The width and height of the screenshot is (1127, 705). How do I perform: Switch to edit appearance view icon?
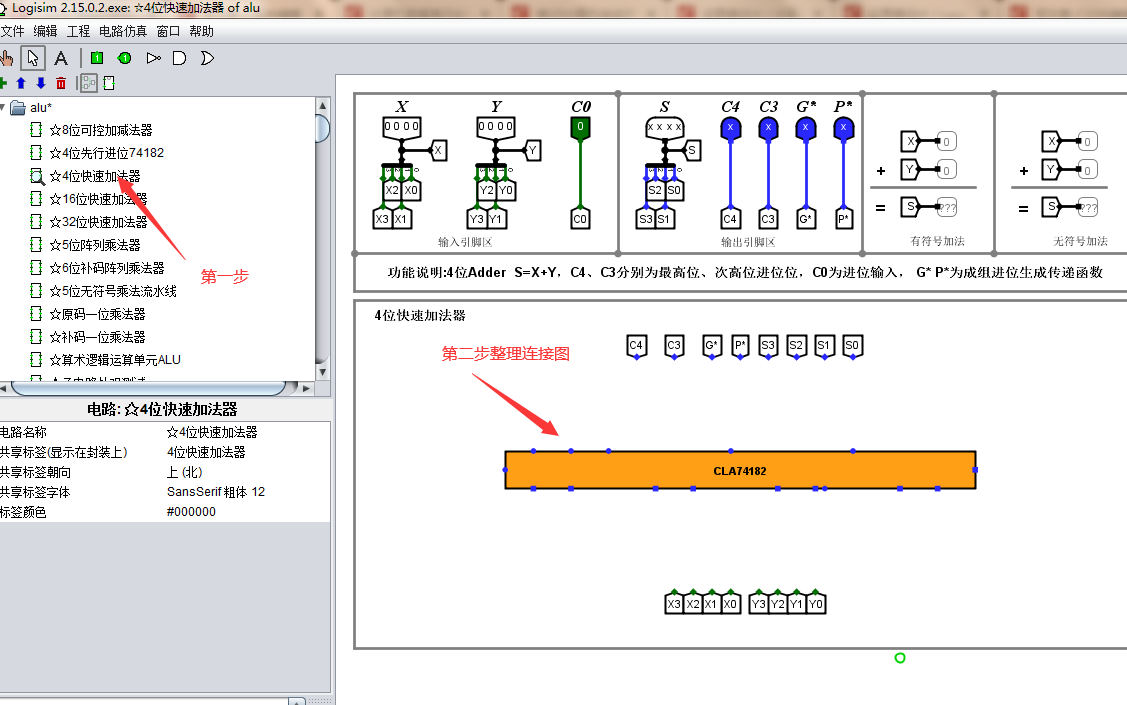click(x=109, y=83)
